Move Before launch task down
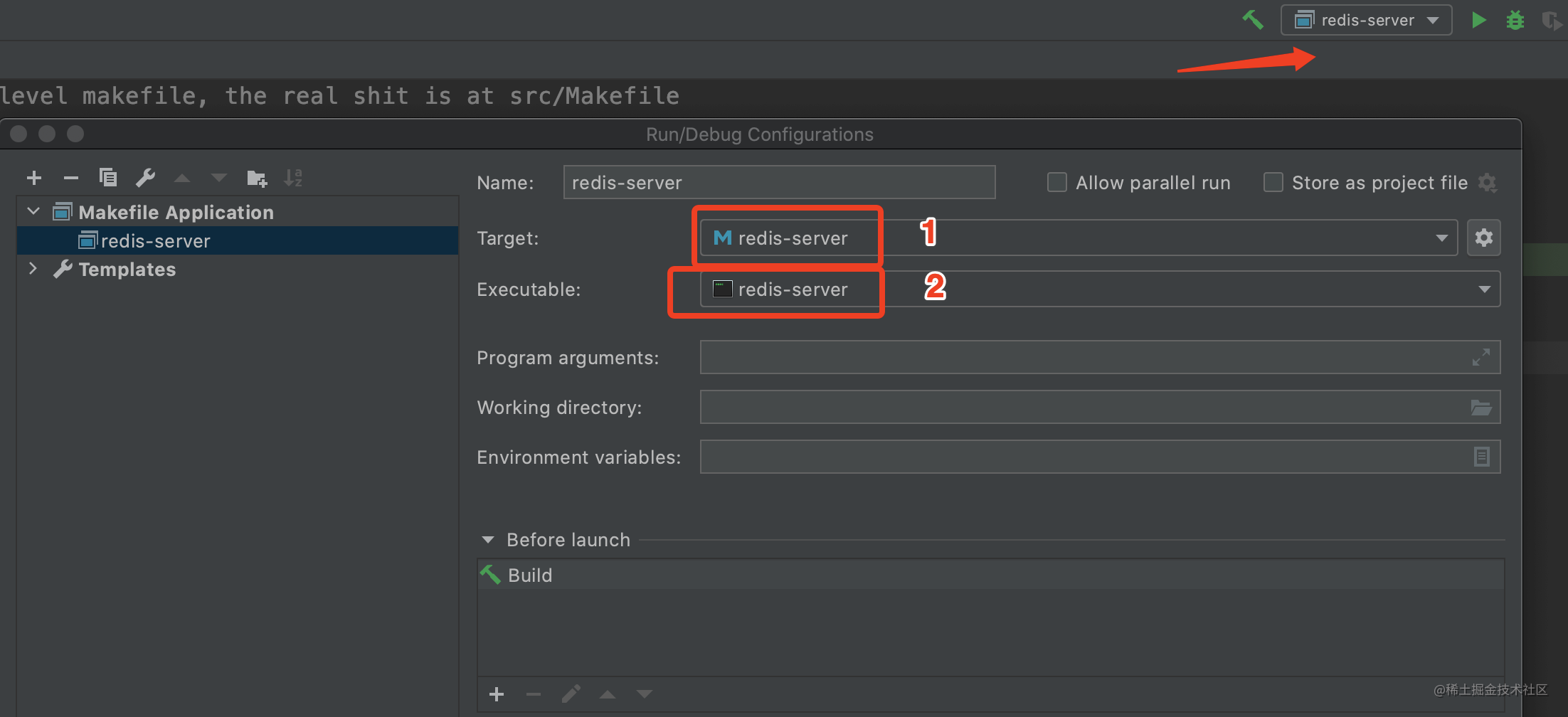This screenshot has width=1568, height=717. pyautogui.click(x=645, y=694)
